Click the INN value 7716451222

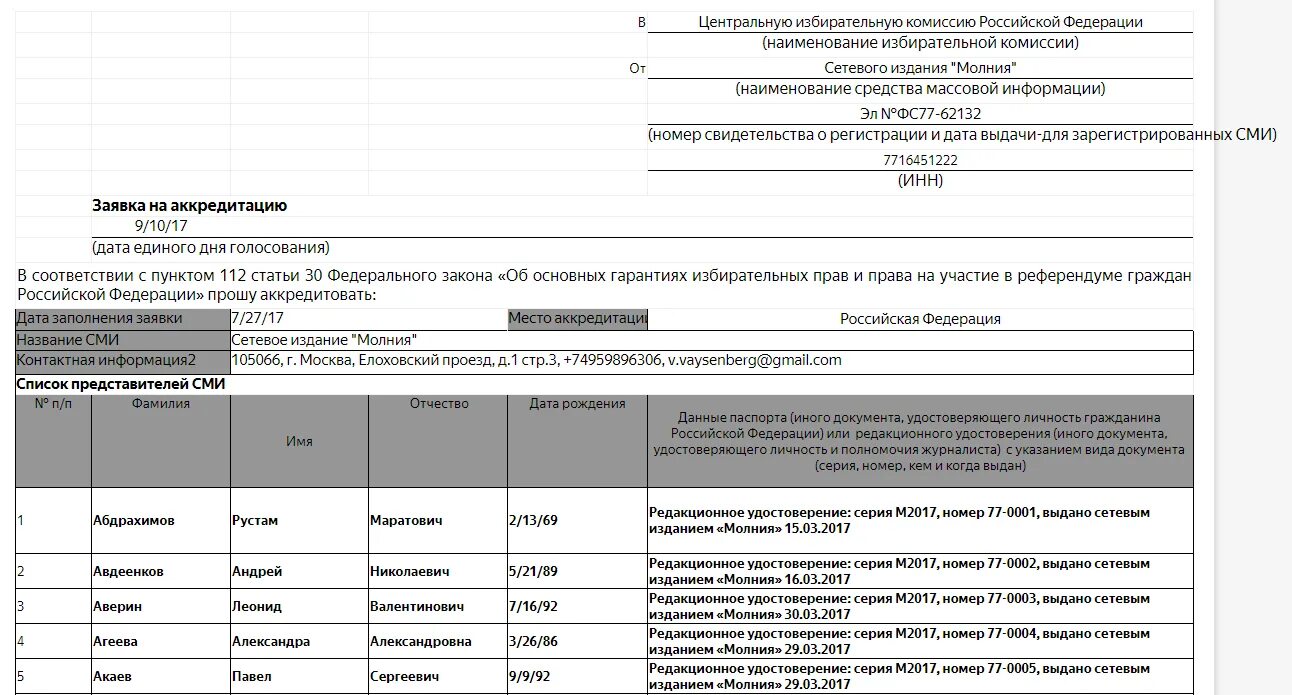click(920, 160)
